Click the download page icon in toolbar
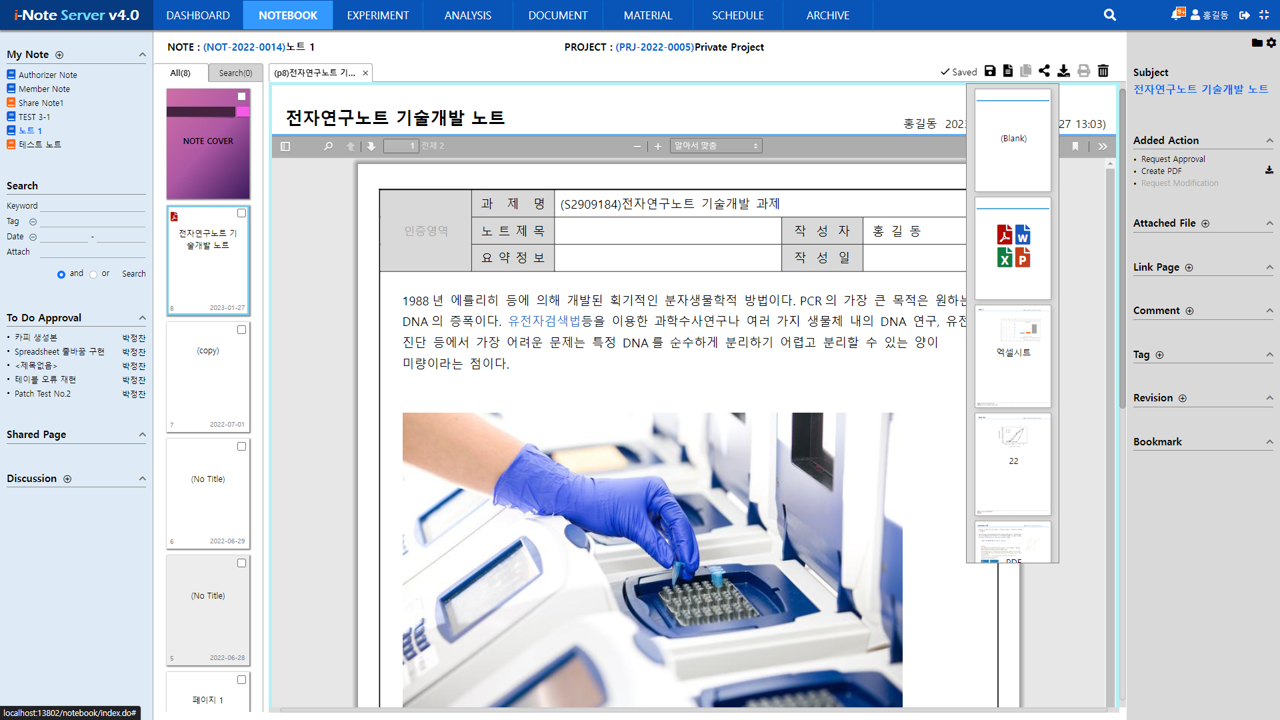The image size is (1280, 720). 1064,71
